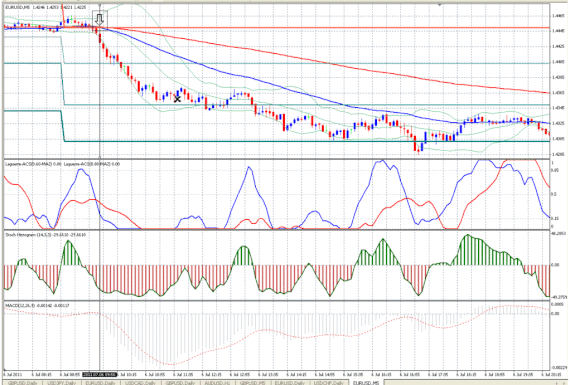Switch to the USDCHF,Daily chart tab
Viewport: 570px width, 385px height.
coord(329,383)
